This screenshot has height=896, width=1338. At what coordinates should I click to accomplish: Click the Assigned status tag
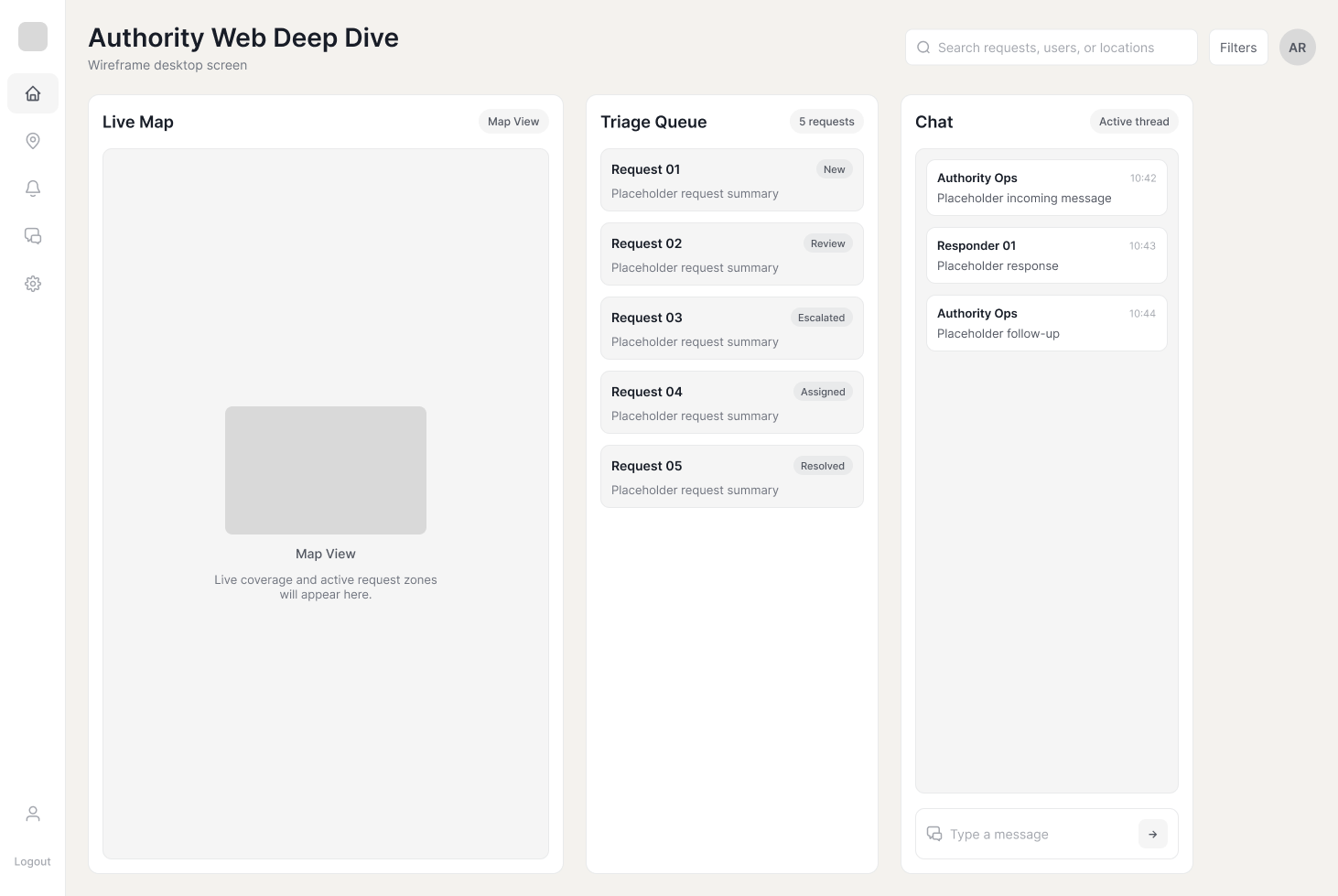[x=823, y=392]
